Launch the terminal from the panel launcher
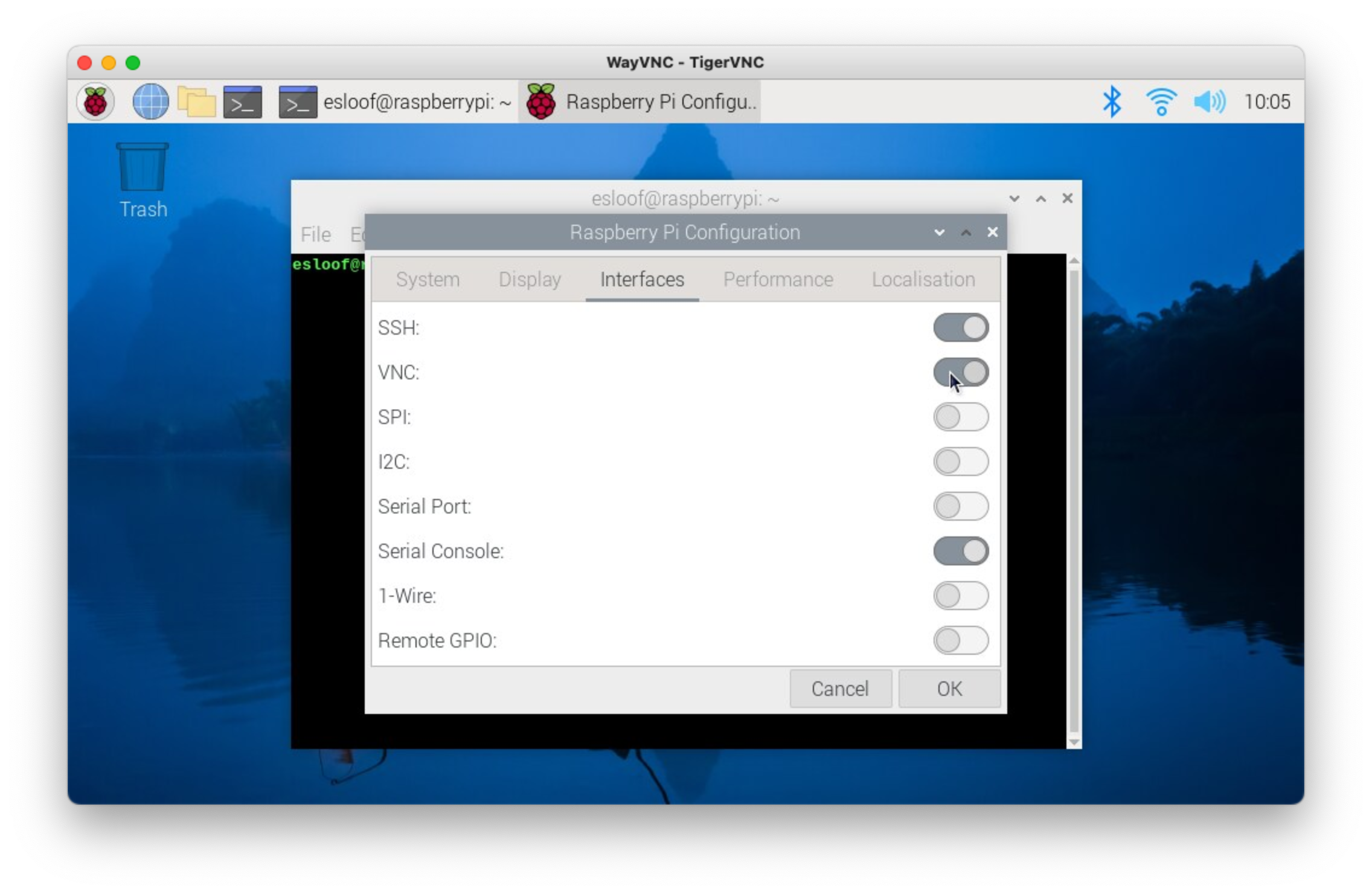The image size is (1372, 894). (243, 101)
